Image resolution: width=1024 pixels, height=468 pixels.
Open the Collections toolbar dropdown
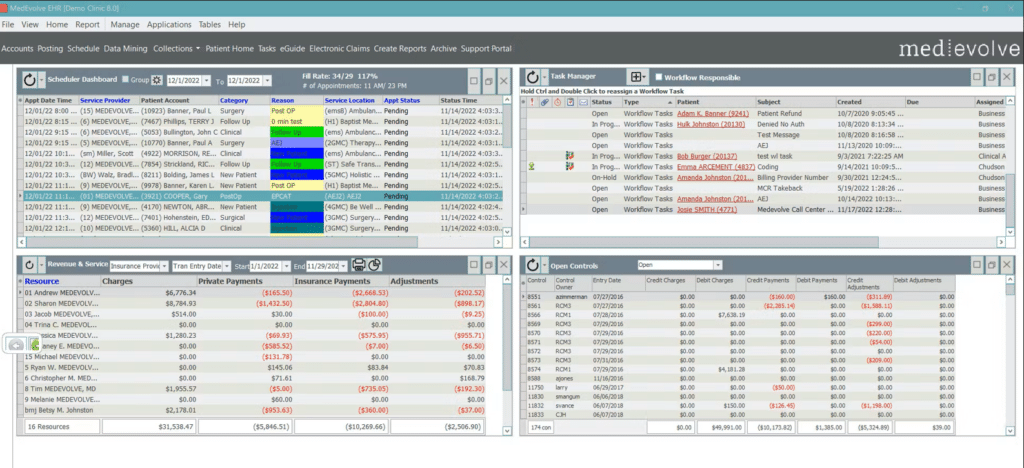pyautogui.click(x=176, y=48)
